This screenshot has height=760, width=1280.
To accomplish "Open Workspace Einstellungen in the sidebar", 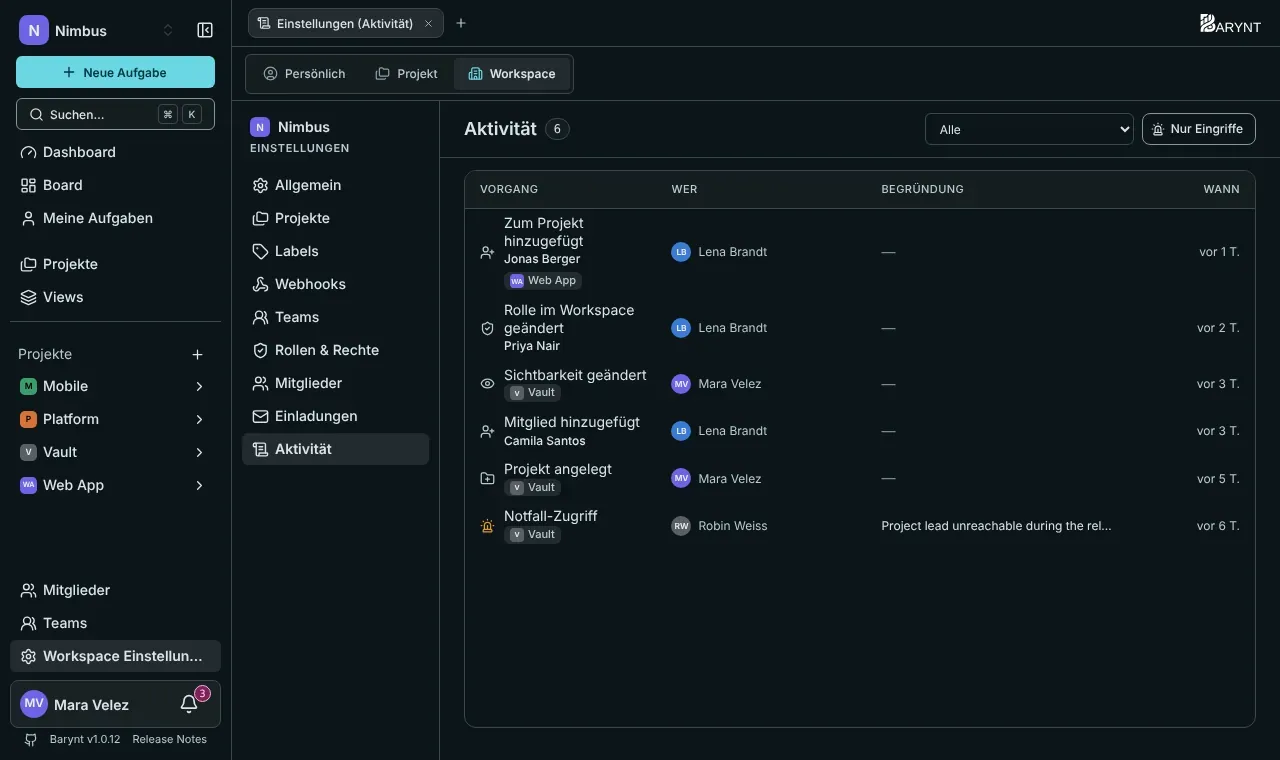I will tap(115, 656).
